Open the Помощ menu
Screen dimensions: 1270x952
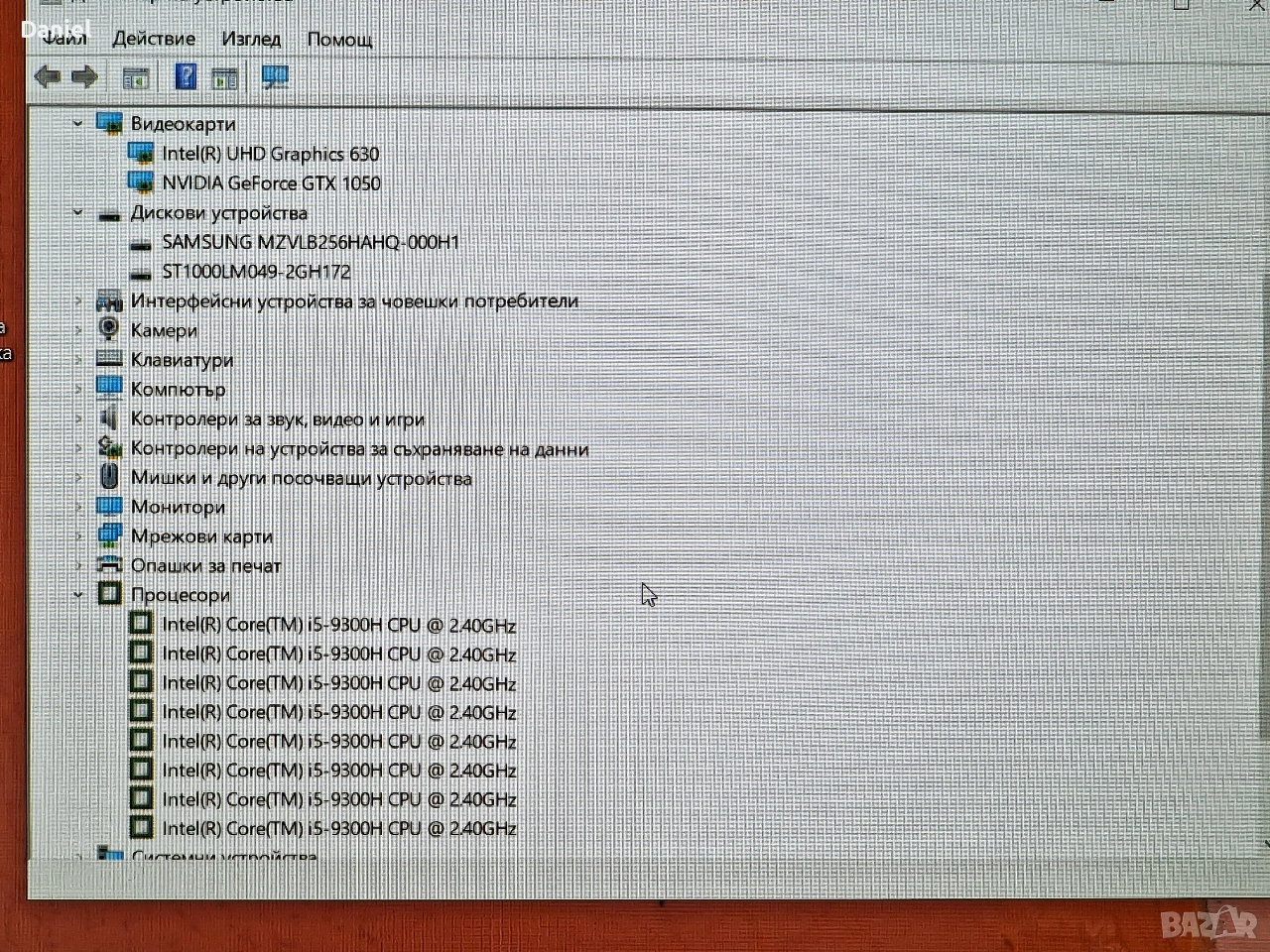coord(339,39)
